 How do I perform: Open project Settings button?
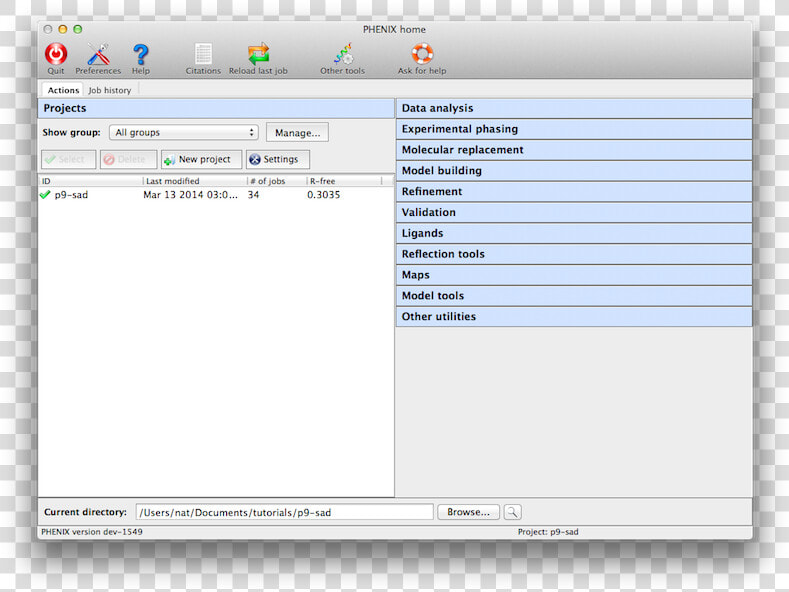coord(278,160)
